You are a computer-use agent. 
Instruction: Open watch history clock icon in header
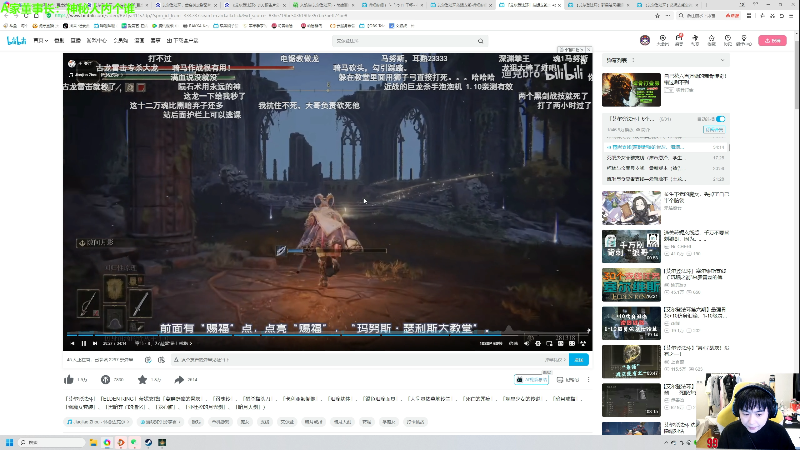click(x=728, y=40)
